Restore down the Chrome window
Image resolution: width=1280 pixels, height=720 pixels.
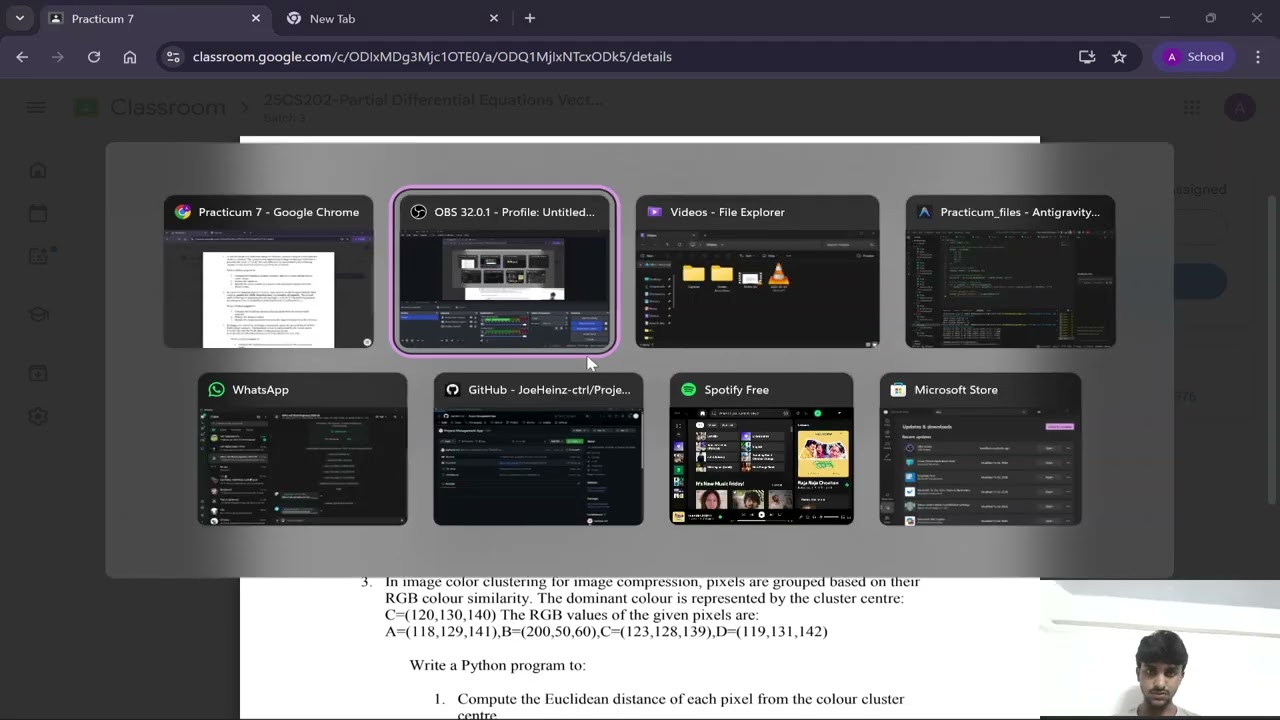coord(1211,18)
